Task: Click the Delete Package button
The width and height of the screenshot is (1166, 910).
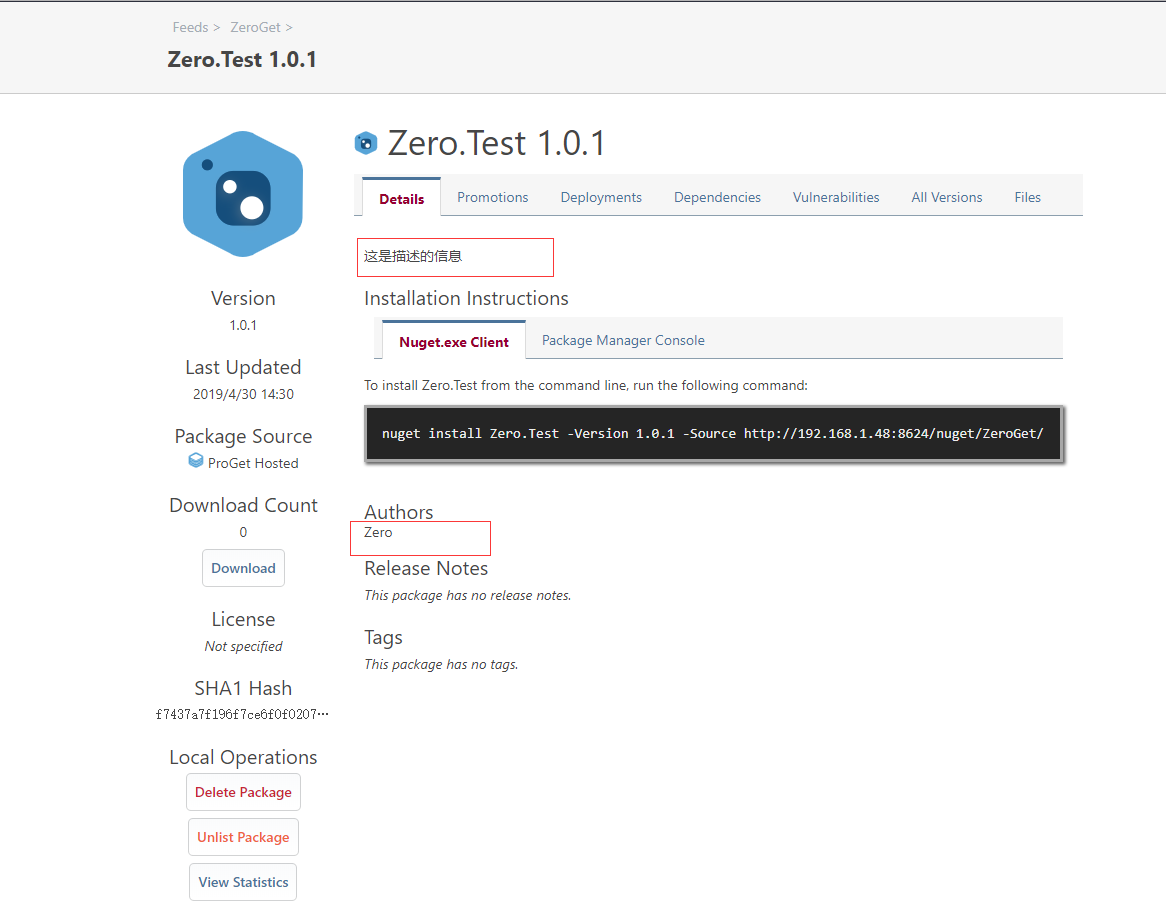Action: [x=243, y=793]
